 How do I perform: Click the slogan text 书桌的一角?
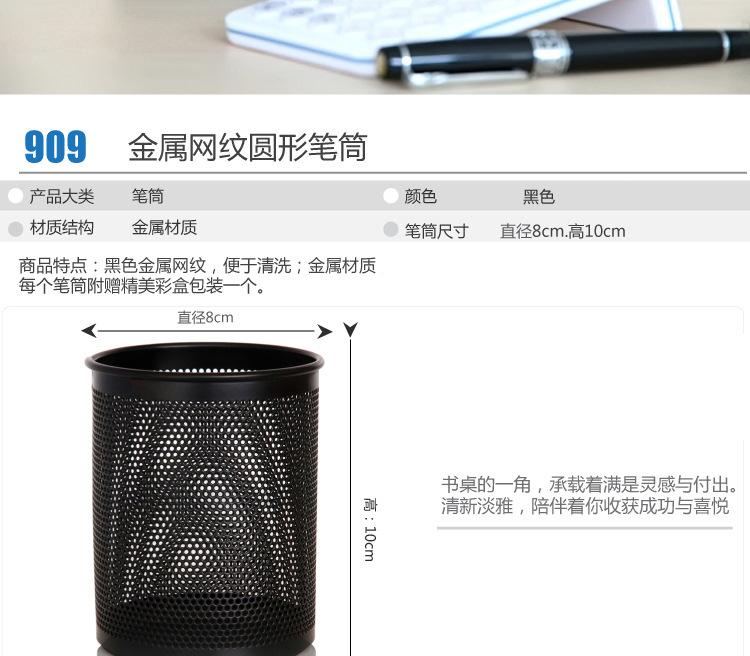(x=486, y=484)
